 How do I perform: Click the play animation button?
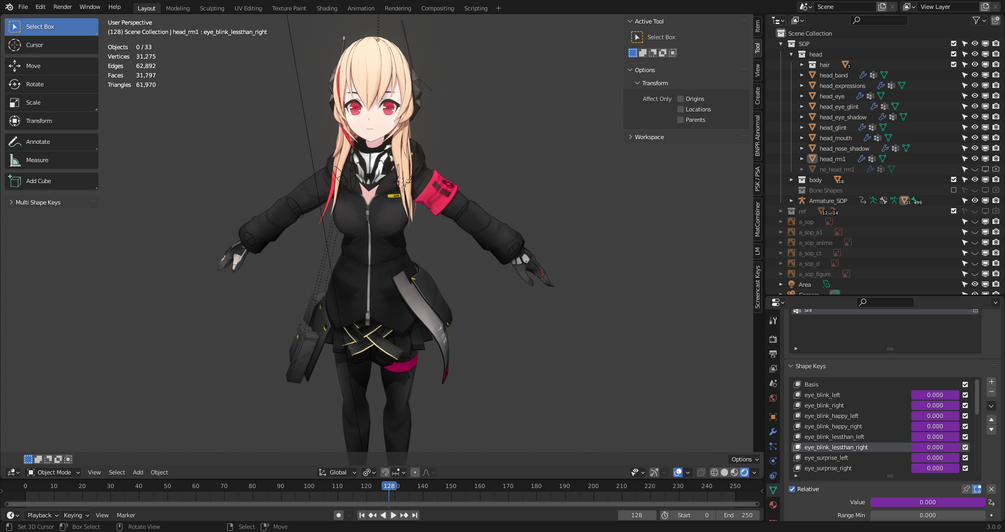[x=394, y=515]
